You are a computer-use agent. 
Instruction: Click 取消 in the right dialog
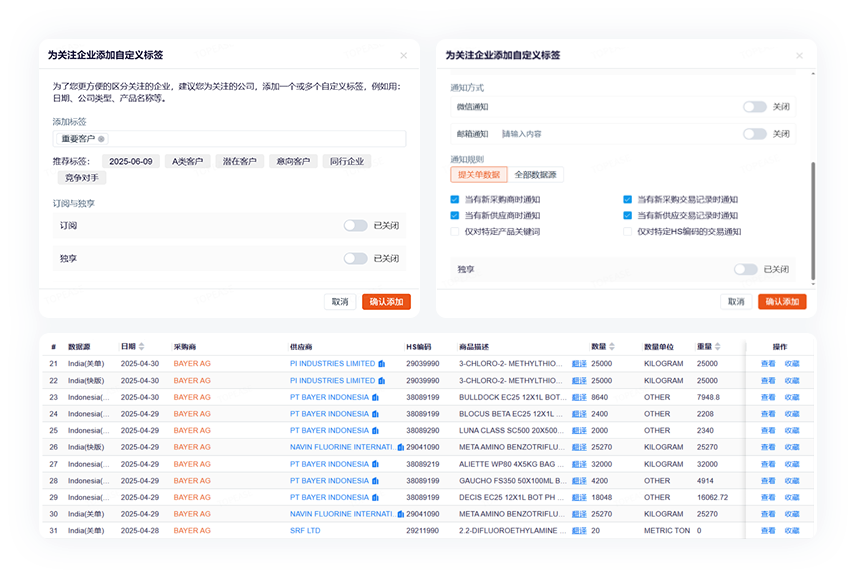736,302
